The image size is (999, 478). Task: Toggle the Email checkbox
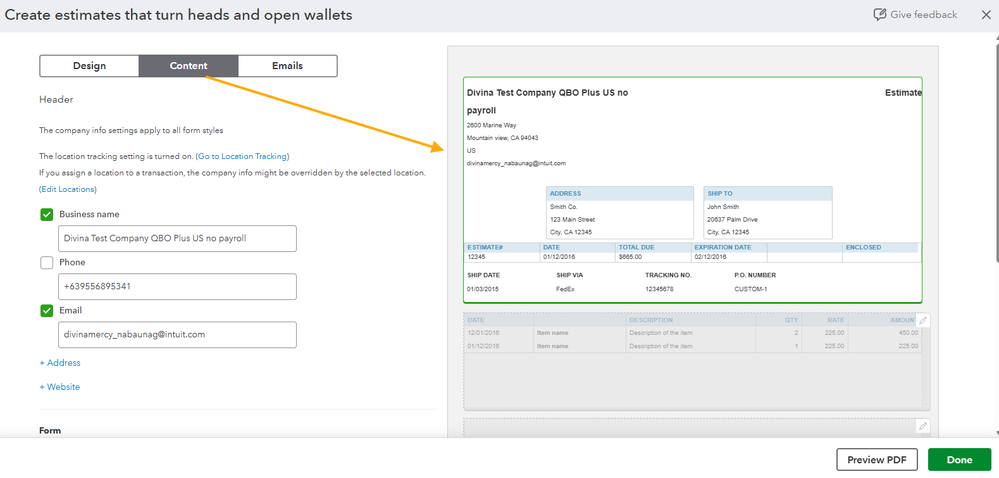click(x=47, y=310)
